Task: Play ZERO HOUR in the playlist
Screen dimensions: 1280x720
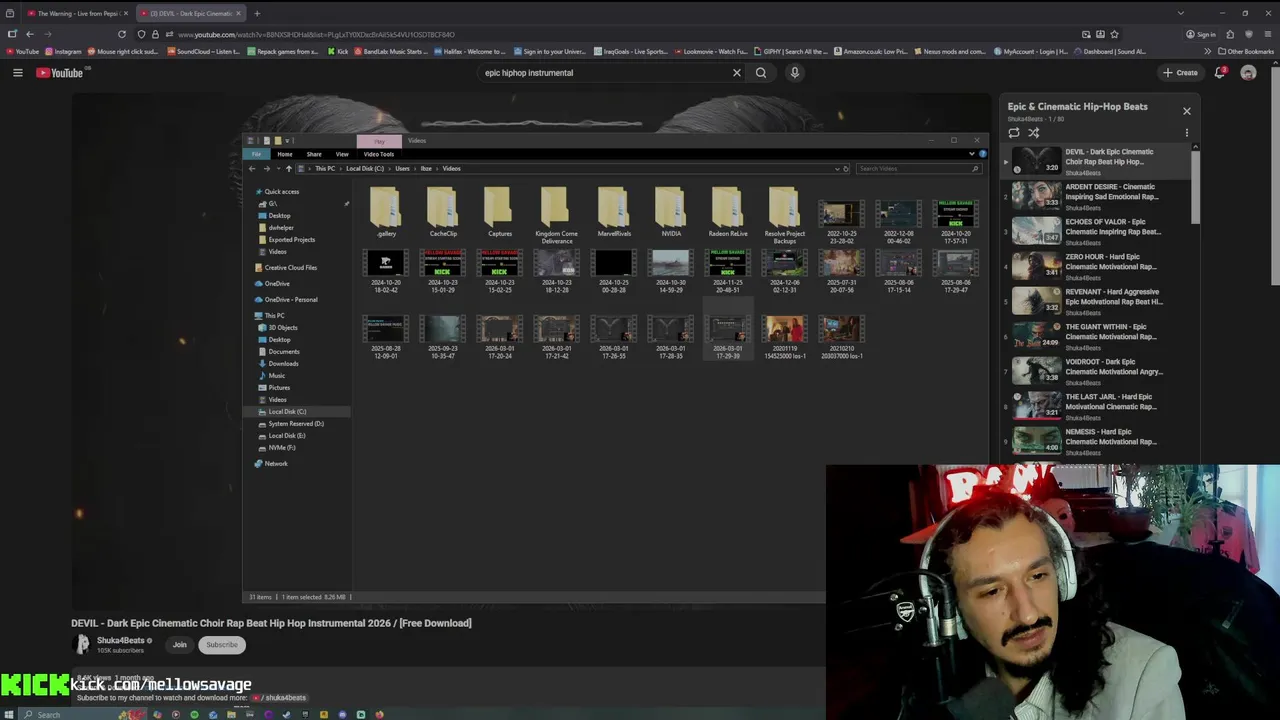Action: tap(1095, 265)
